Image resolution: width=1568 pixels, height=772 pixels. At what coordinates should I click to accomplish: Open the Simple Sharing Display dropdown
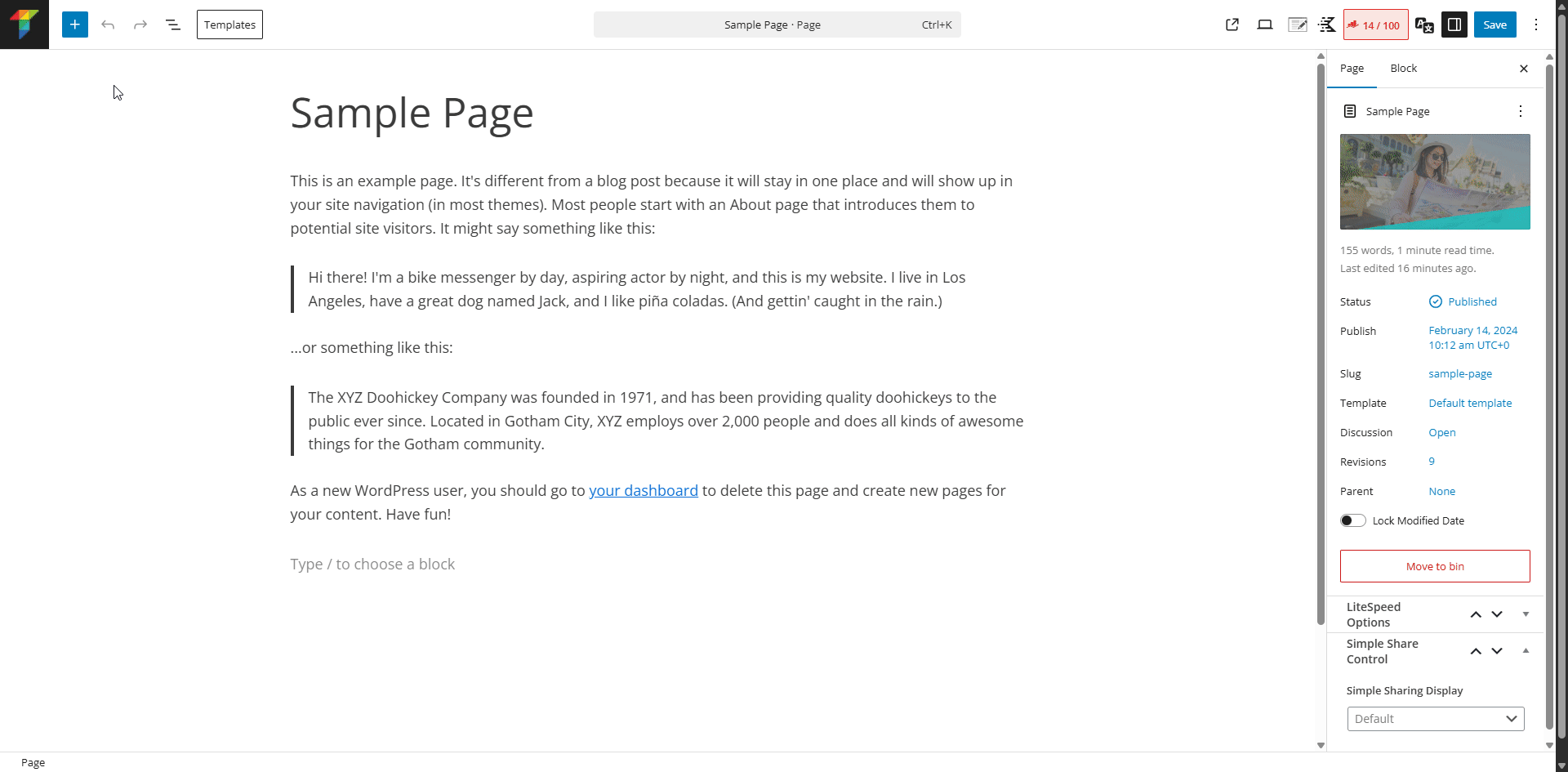(x=1435, y=719)
